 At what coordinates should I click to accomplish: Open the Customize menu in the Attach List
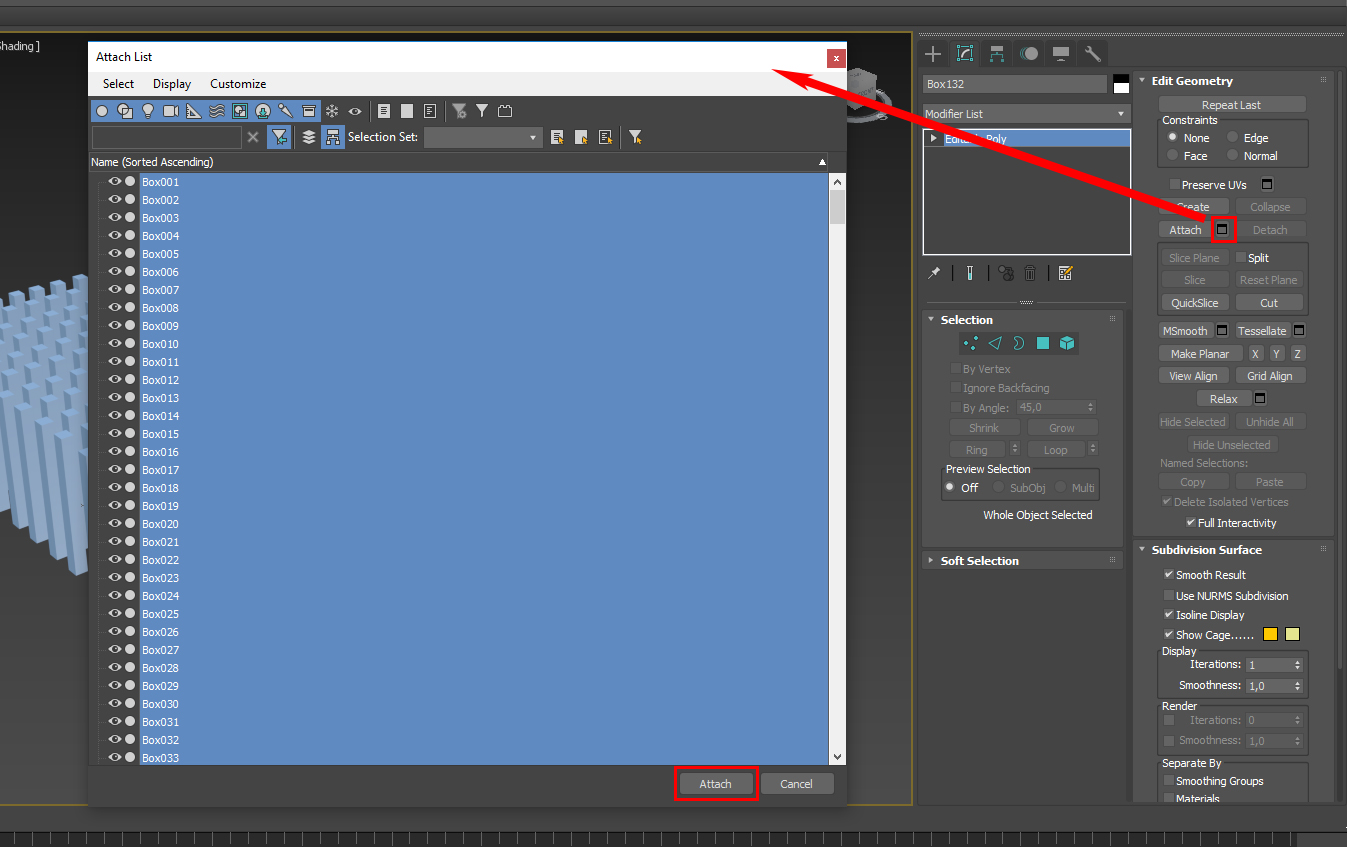point(237,83)
